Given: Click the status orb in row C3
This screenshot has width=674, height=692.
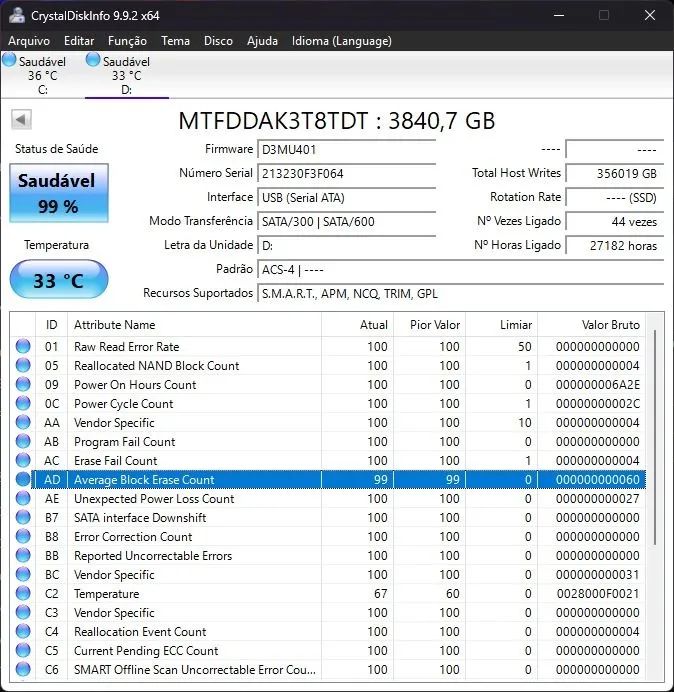Looking at the screenshot, I should point(23,612).
